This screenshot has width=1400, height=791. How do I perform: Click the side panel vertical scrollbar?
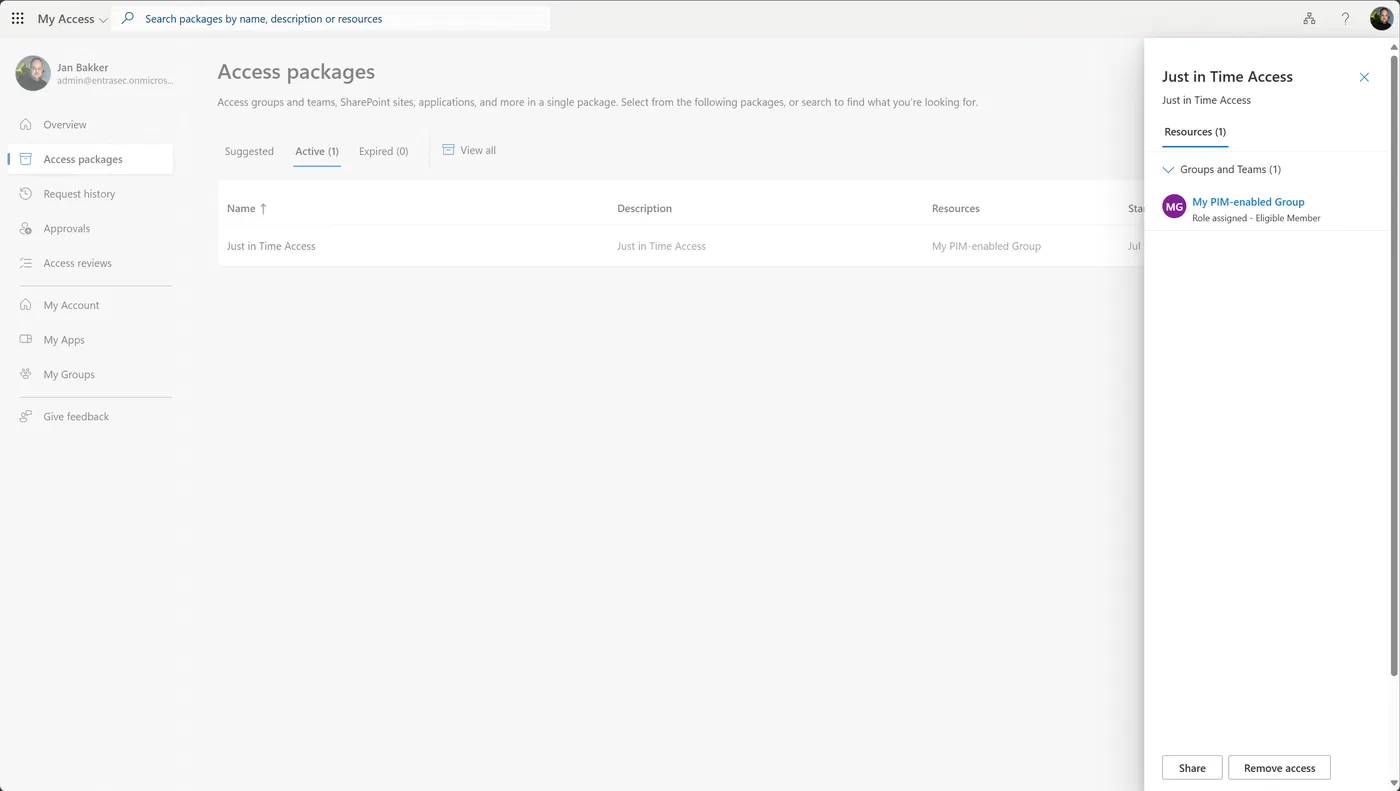[1394, 365]
